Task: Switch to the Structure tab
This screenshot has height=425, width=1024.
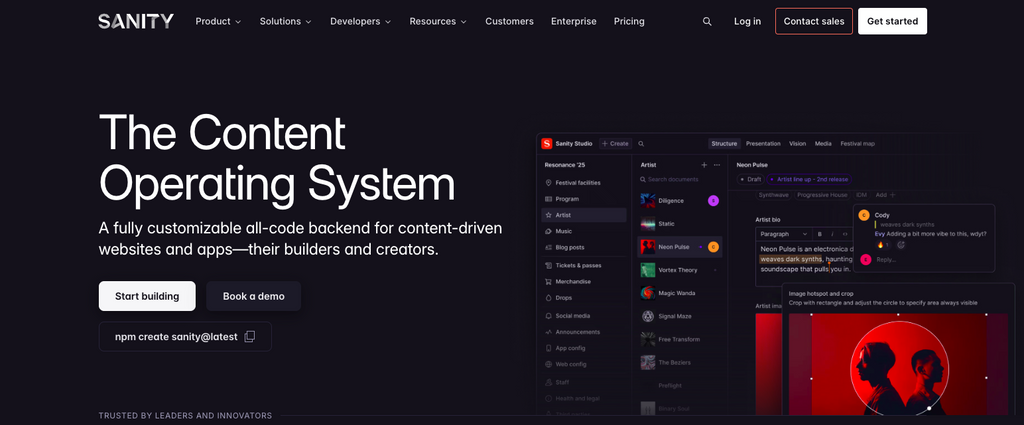Action: click(724, 144)
